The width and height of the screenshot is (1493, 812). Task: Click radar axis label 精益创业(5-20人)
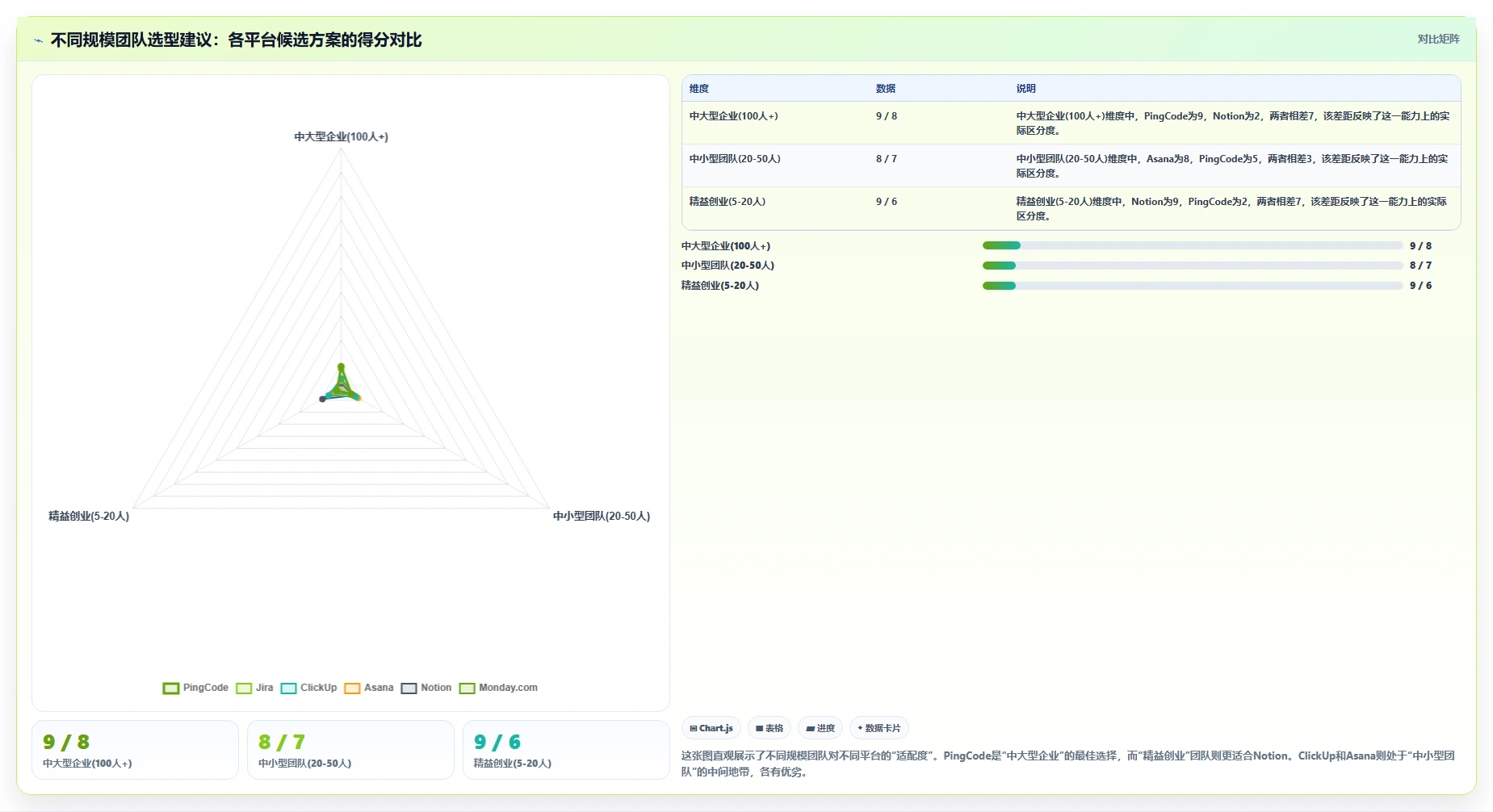point(89,516)
